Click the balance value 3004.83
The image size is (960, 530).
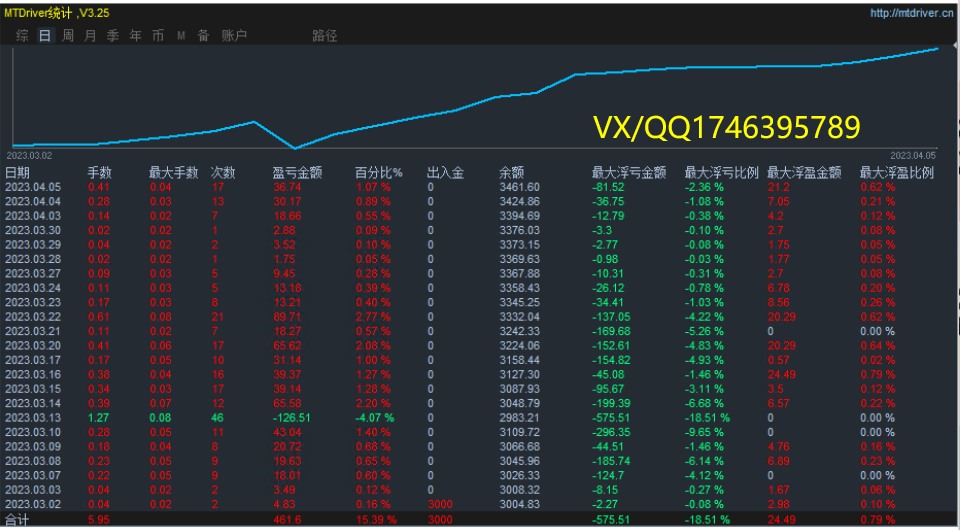(x=519, y=504)
